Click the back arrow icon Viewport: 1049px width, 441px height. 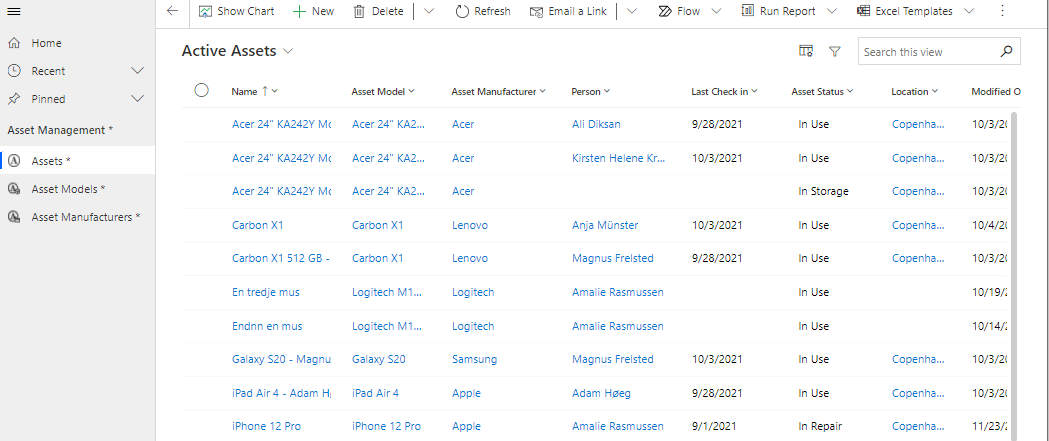point(172,11)
